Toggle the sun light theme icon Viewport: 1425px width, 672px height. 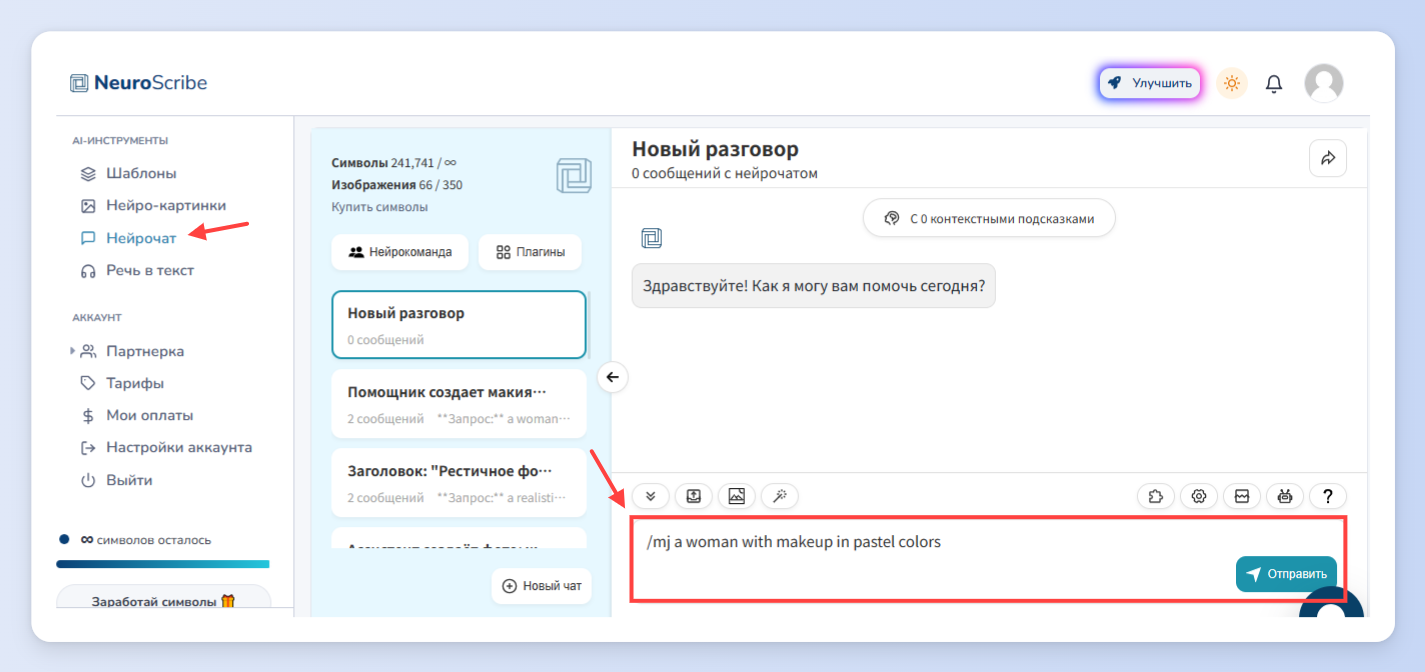[1231, 83]
